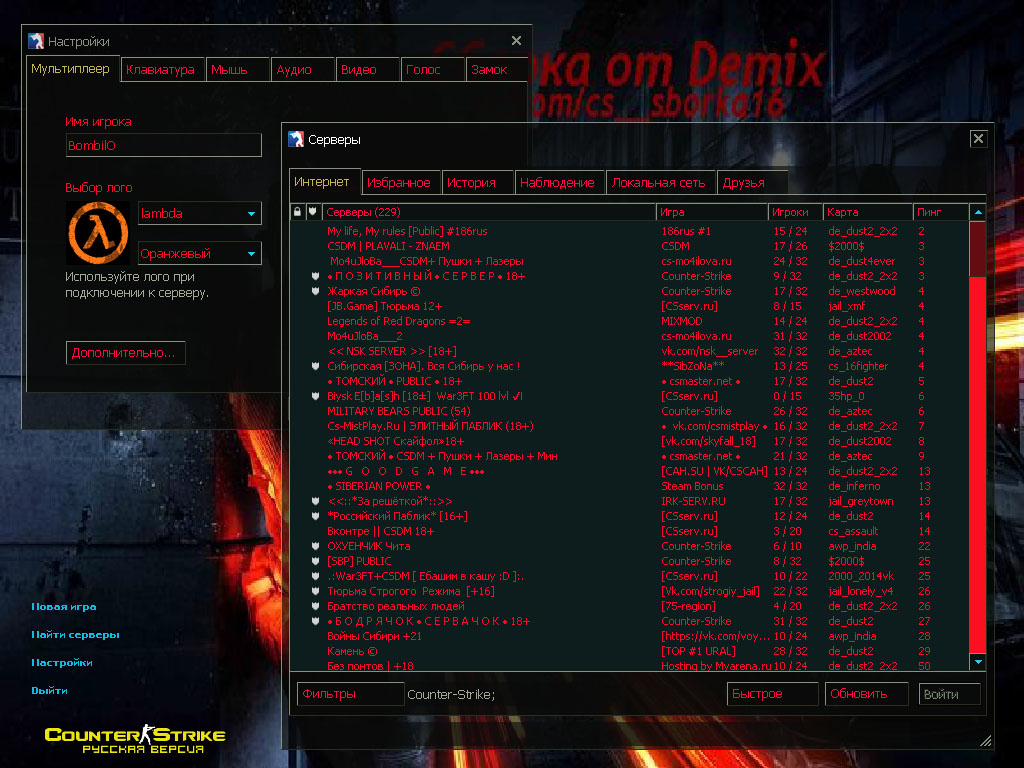The image size is (1024, 768).
Task: Sort server list by Пинг column
Action: tap(941, 212)
